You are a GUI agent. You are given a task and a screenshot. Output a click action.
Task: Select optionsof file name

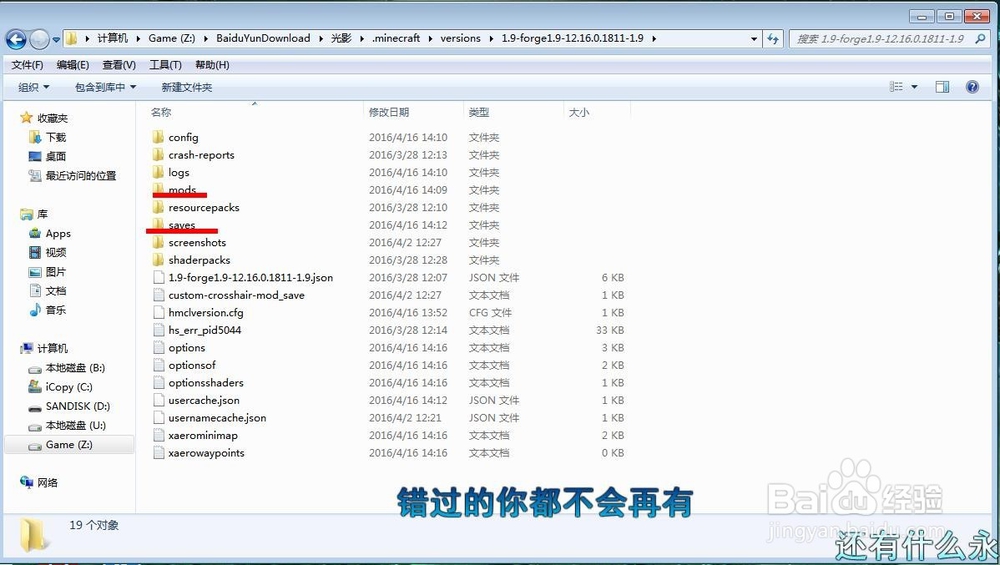tap(192, 365)
